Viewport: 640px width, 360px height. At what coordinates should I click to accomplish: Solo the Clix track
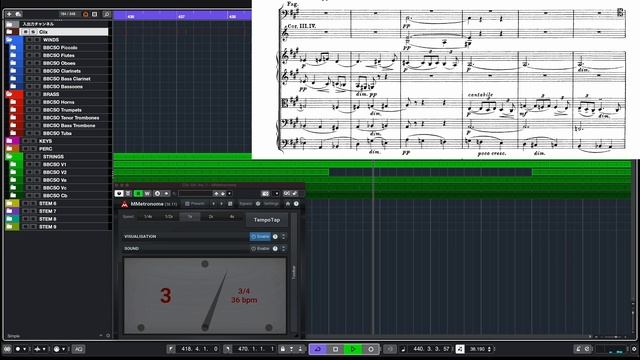(x=33, y=32)
